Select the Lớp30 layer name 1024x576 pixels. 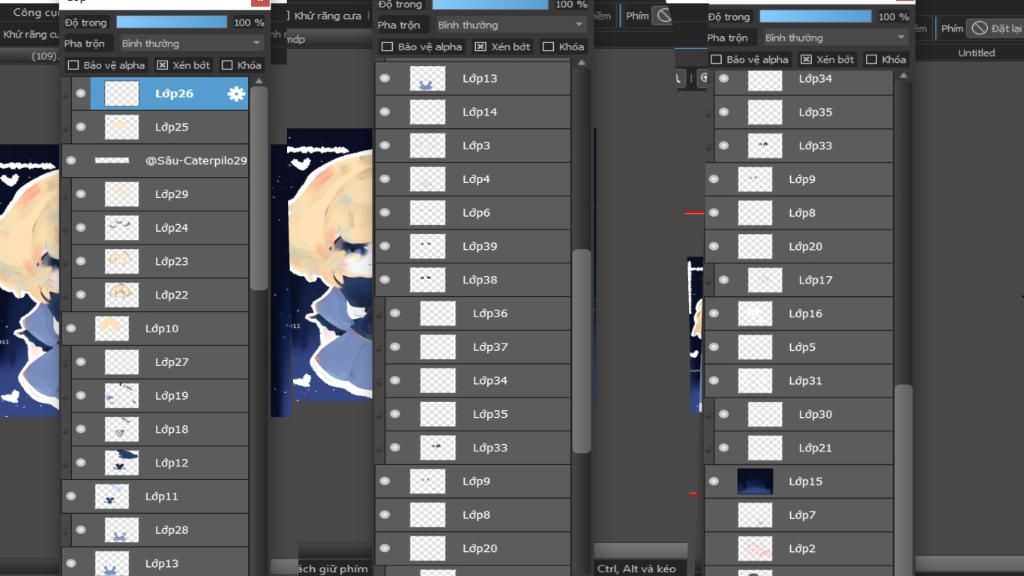click(815, 414)
